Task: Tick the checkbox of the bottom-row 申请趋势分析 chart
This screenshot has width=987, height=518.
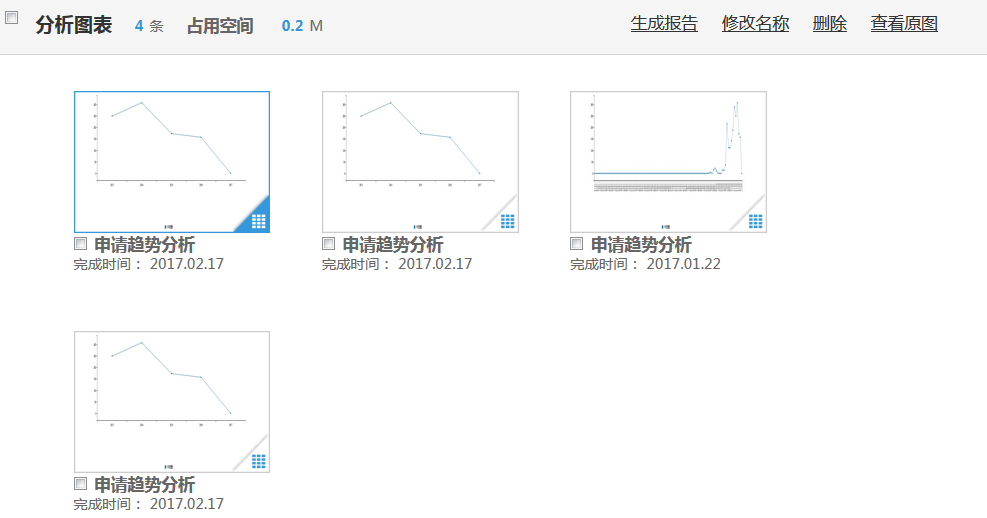Action: pos(81,484)
